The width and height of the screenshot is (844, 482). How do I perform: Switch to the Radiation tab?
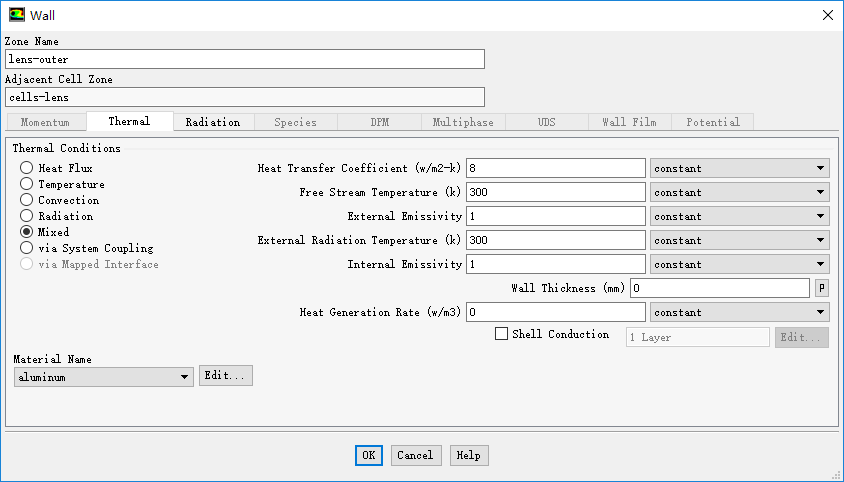(x=213, y=122)
